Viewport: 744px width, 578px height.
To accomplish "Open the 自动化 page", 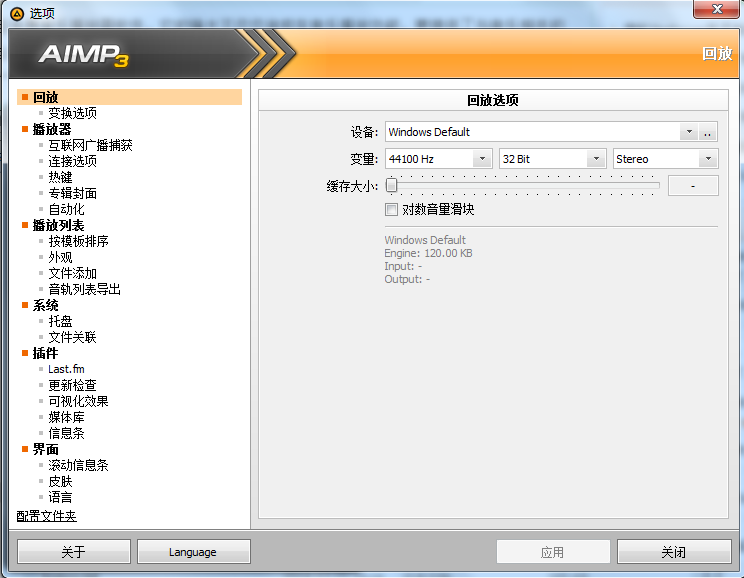I will click(x=66, y=209).
